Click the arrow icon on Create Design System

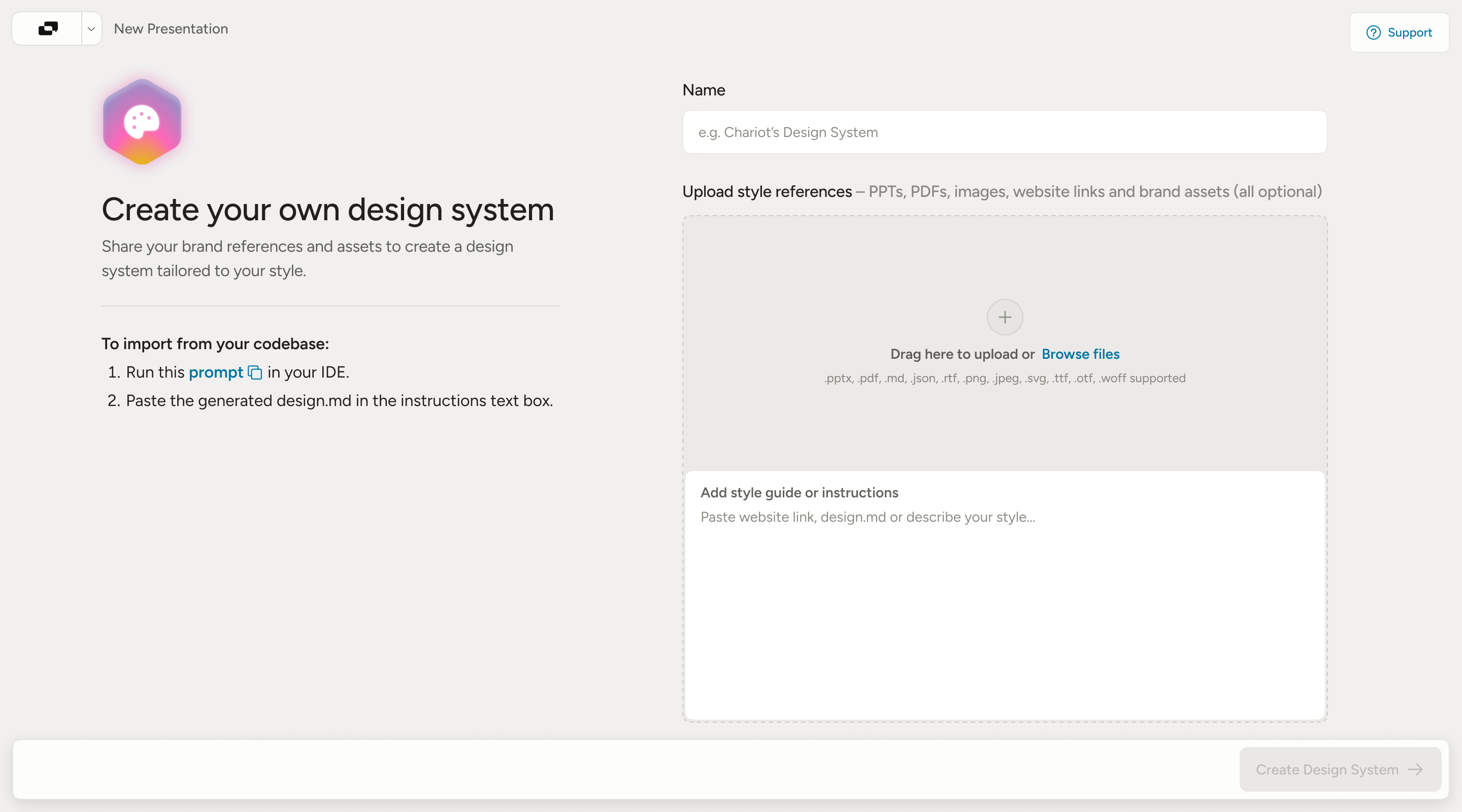click(x=1415, y=769)
